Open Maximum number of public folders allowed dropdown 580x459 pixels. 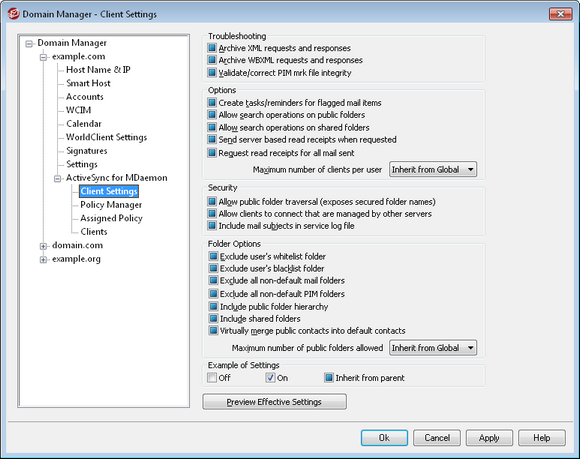click(433, 348)
